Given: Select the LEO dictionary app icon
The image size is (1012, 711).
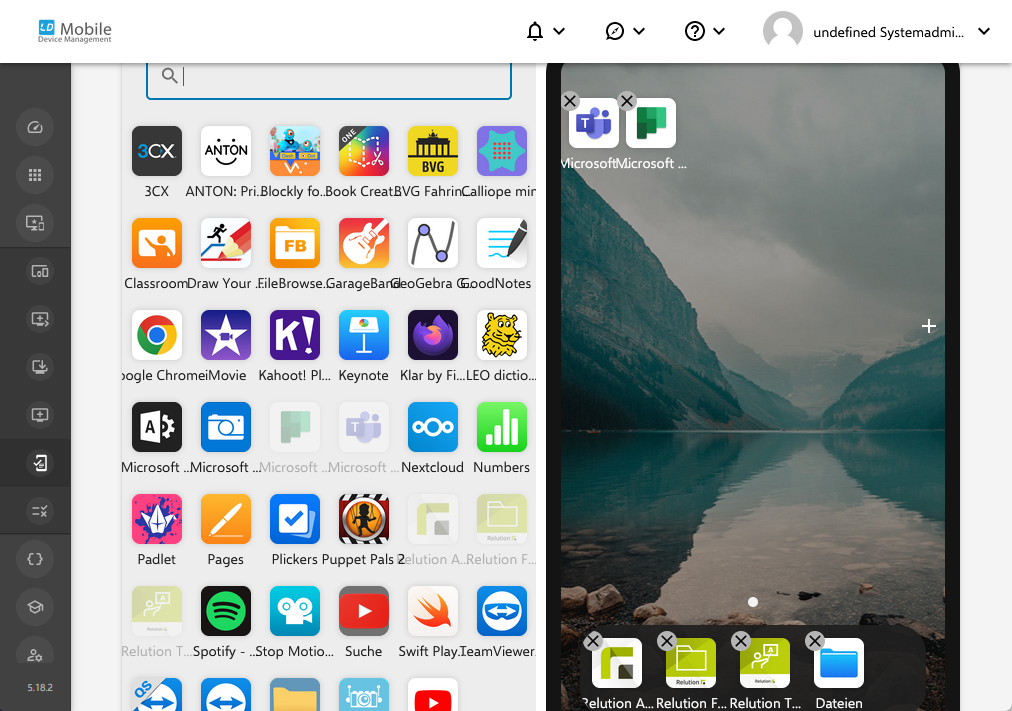Looking at the screenshot, I should click(502, 335).
